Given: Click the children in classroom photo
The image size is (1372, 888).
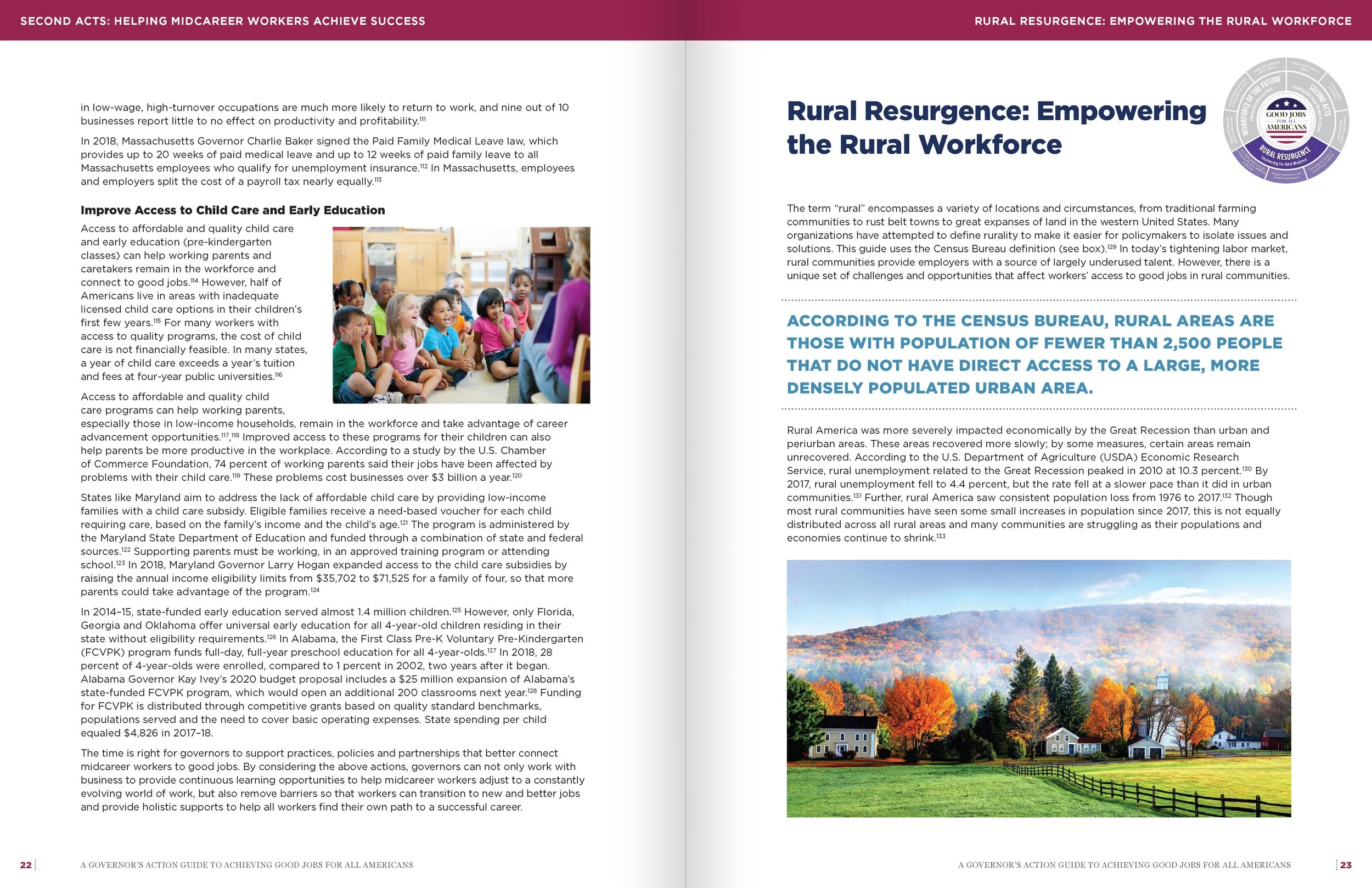Looking at the screenshot, I should pyautogui.click(x=461, y=315).
